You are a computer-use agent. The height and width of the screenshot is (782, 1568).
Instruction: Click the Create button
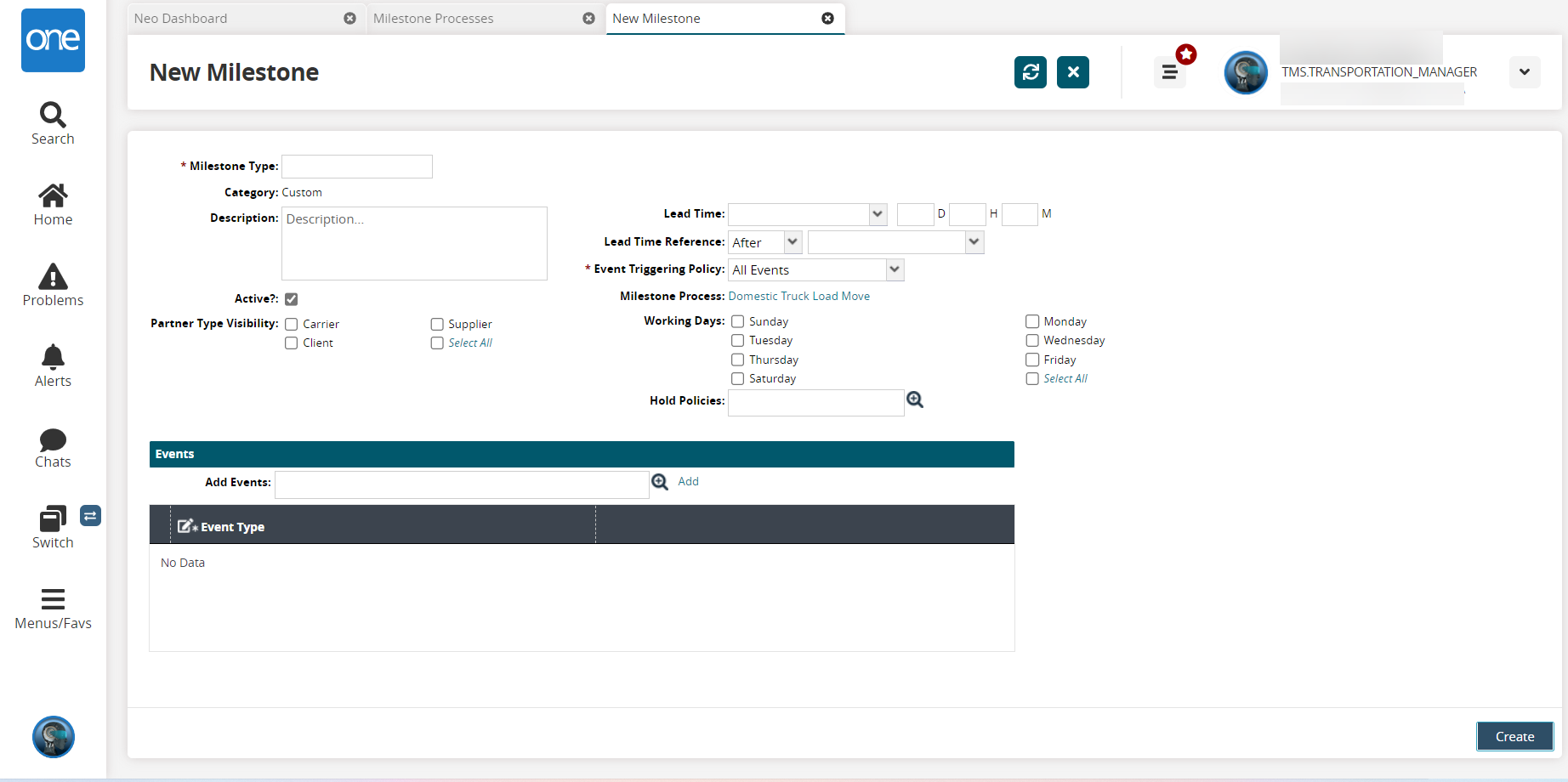[1514, 736]
